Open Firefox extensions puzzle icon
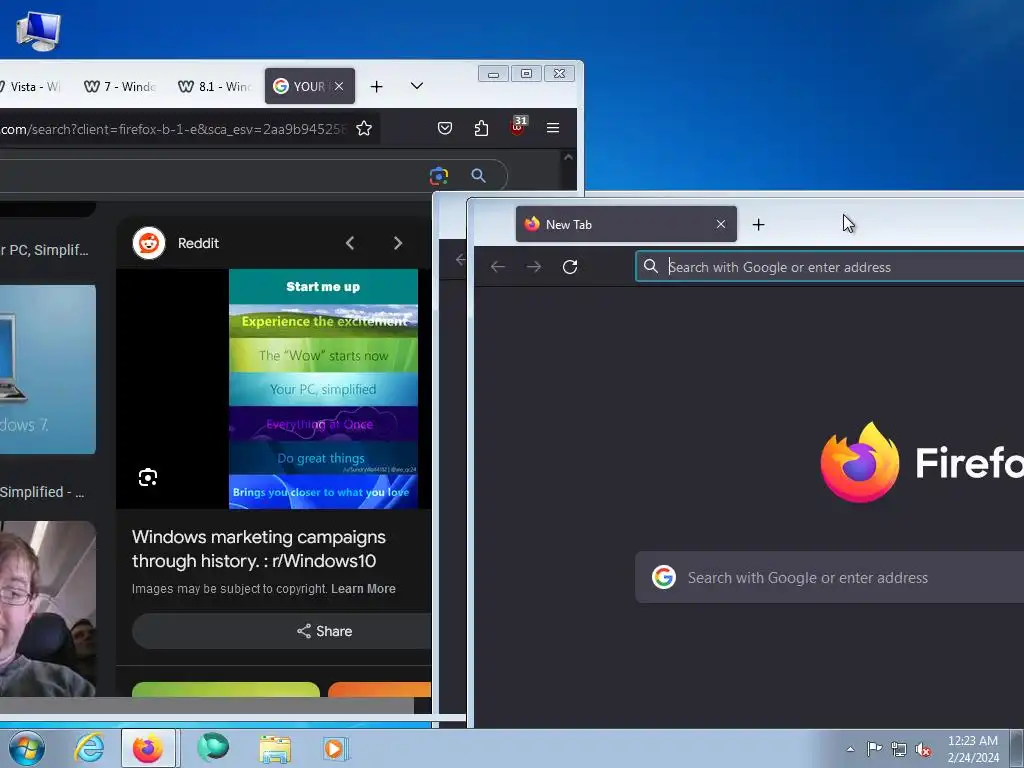Image resolution: width=1024 pixels, height=768 pixels. (481, 128)
